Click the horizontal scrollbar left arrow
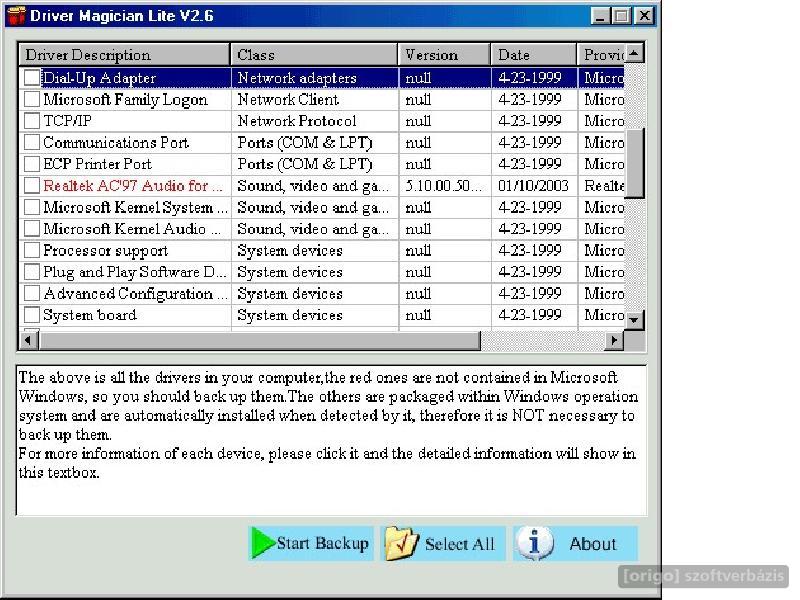 (x=29, y=340)
